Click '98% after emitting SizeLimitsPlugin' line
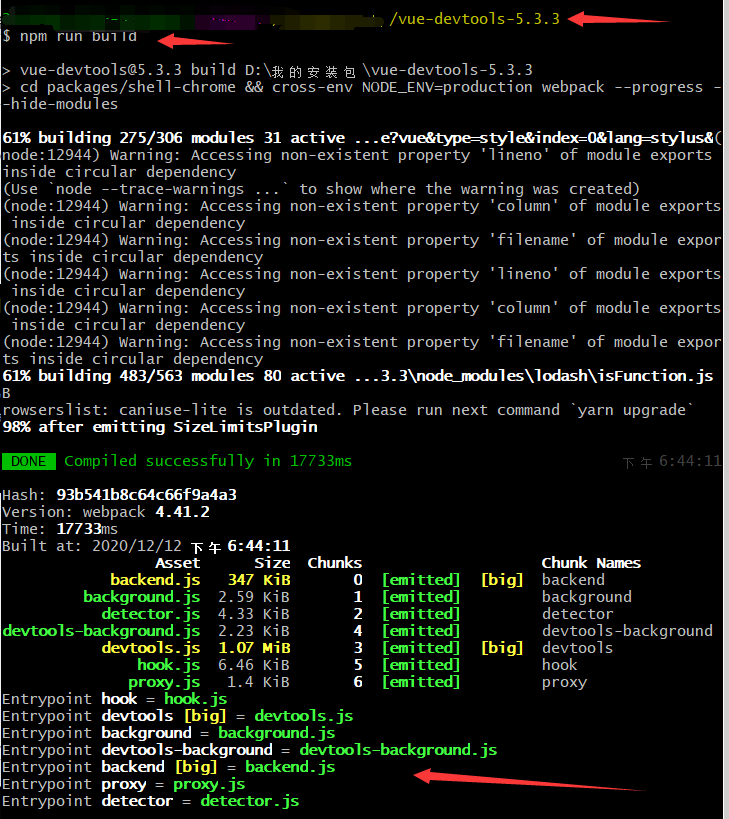The image size is (729, 819). (x=160, y=427)
